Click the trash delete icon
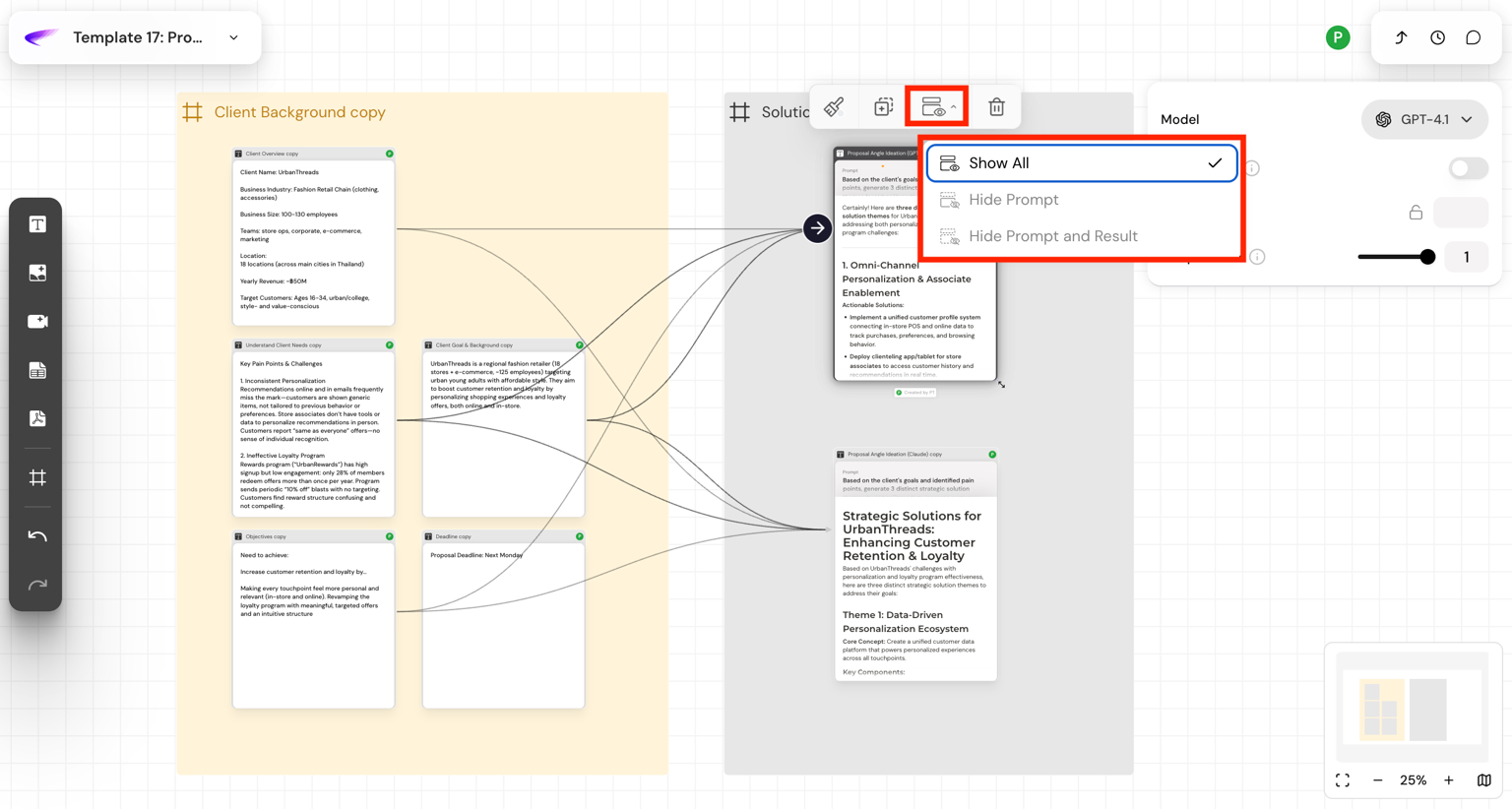 point(996,107)
